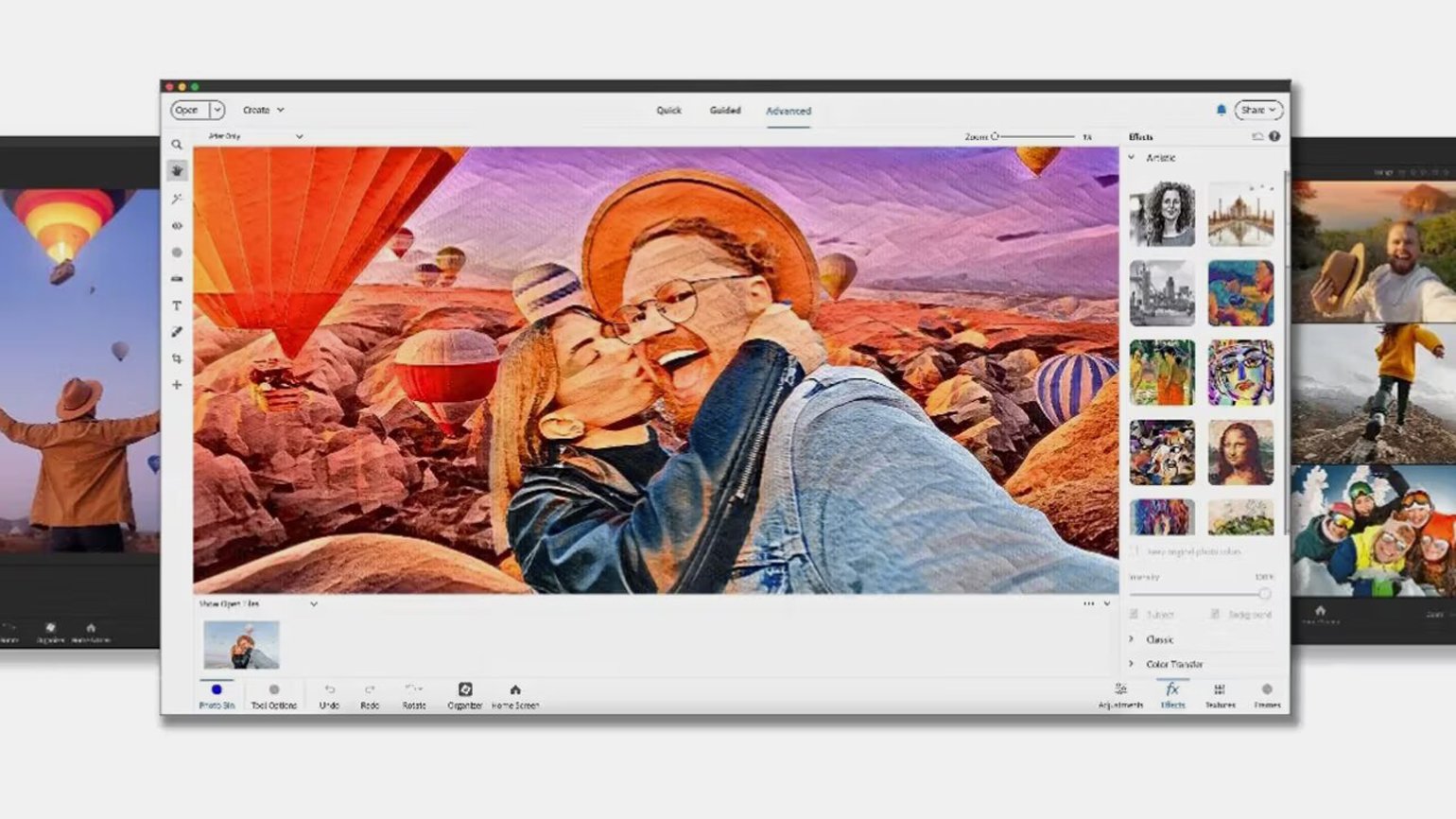Click Redo in the bottom bar
1456x819 pixels.
tap(370, 695)
